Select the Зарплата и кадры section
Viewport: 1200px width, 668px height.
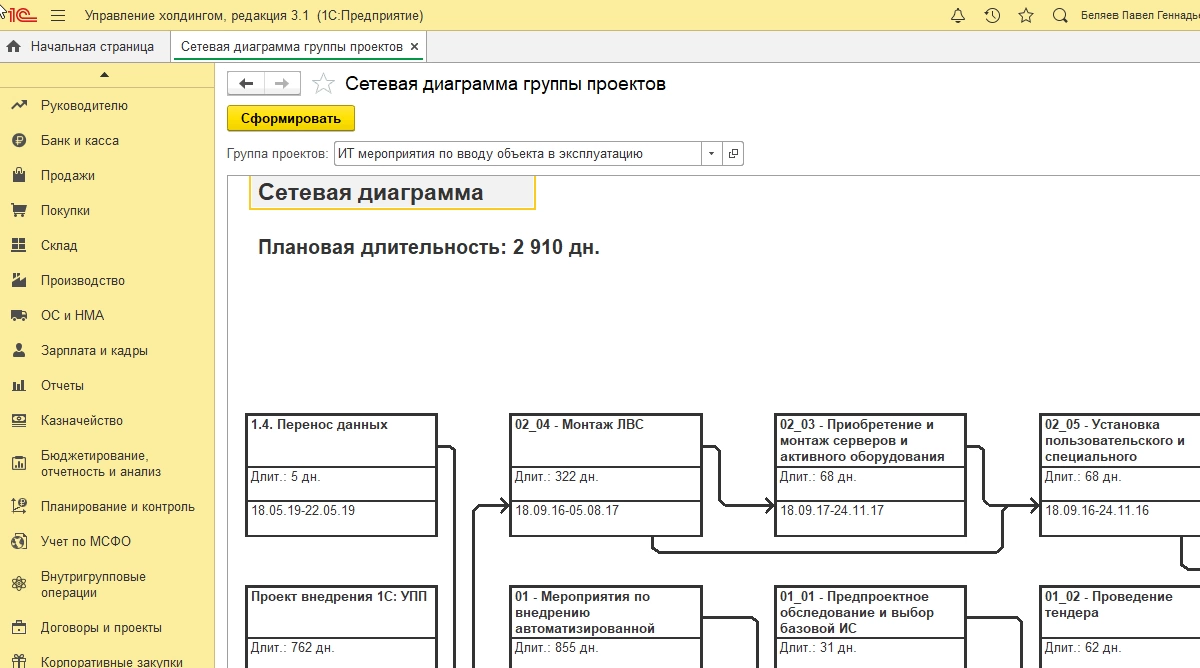(x=94, y=351)
